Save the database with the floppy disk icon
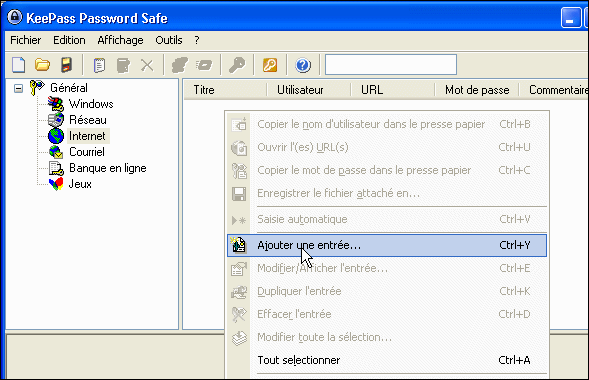 coord(66,65)
